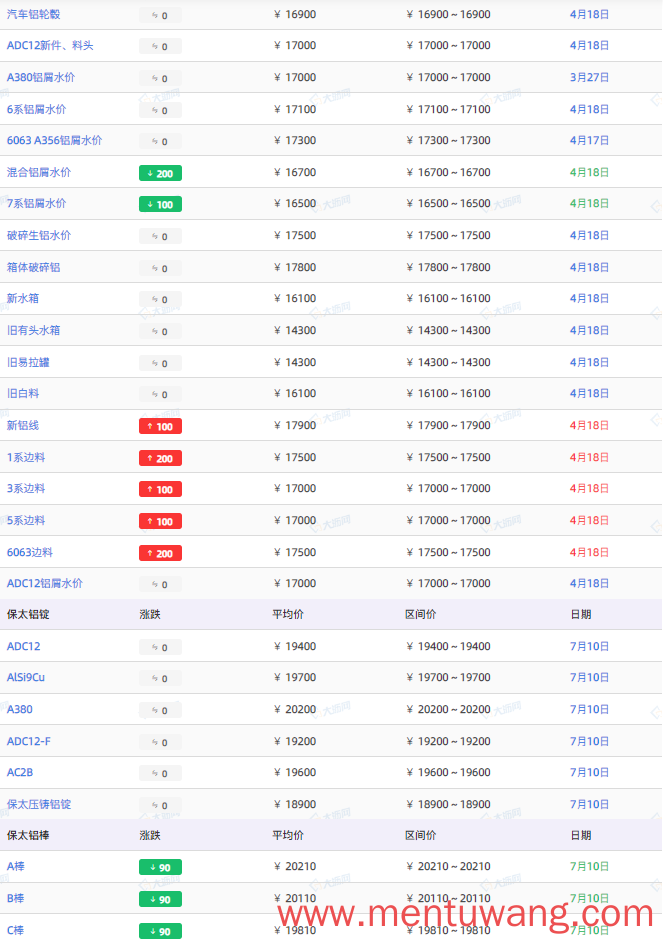Click the 日期 column header under 保太铝棒
663x944 pixels.
(581, 836)
